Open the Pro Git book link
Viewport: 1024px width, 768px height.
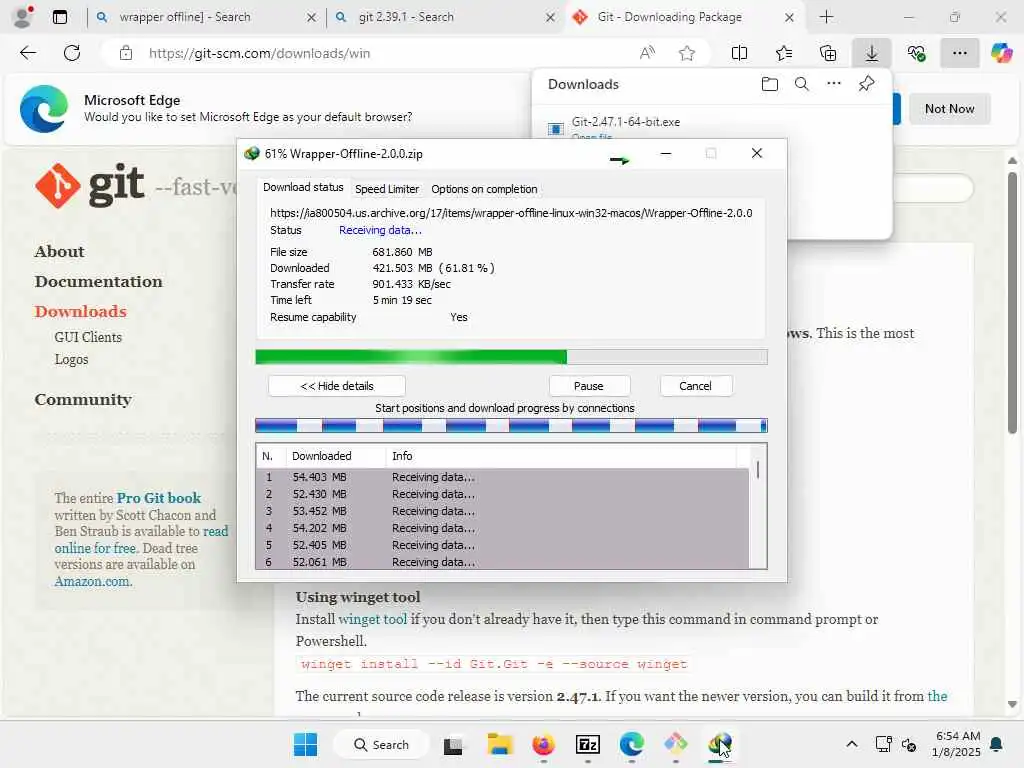pos(159,498)
